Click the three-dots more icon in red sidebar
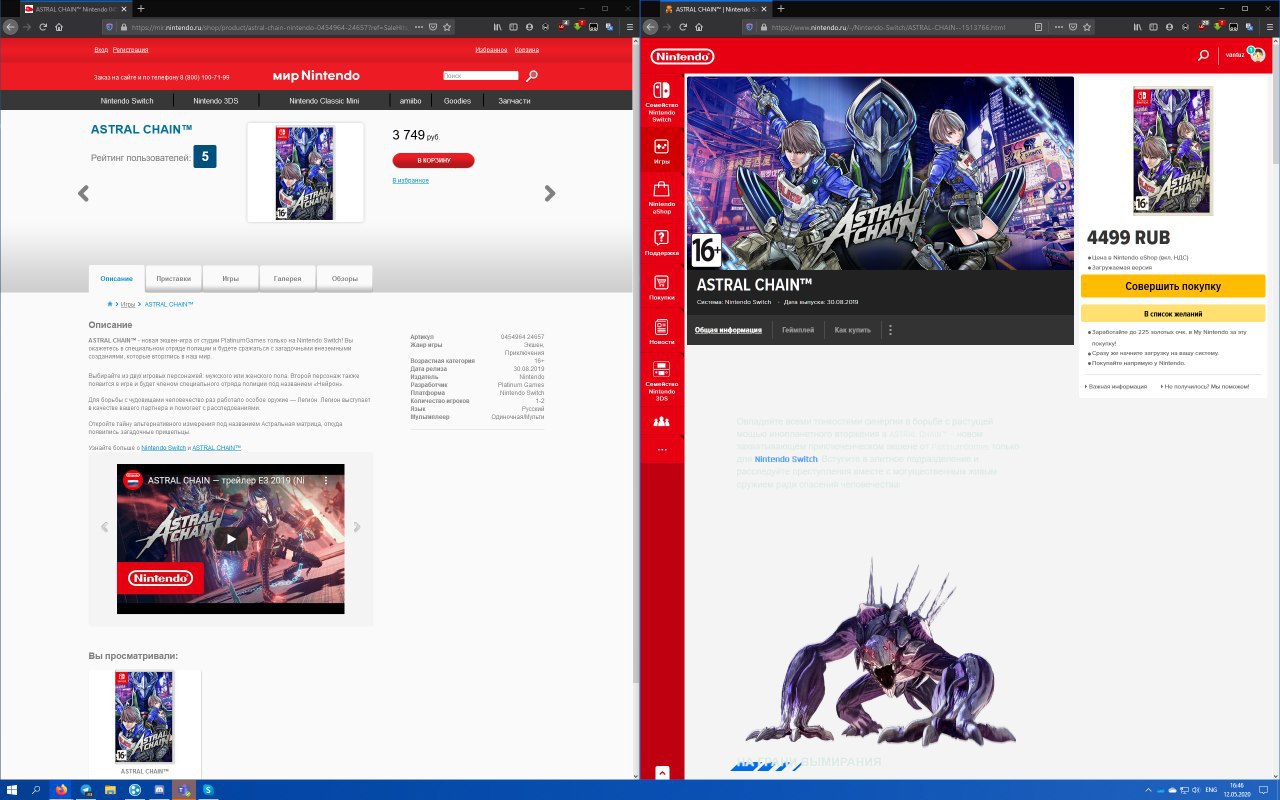Viewport: 1280px width, 800px height. pos(662,451)
